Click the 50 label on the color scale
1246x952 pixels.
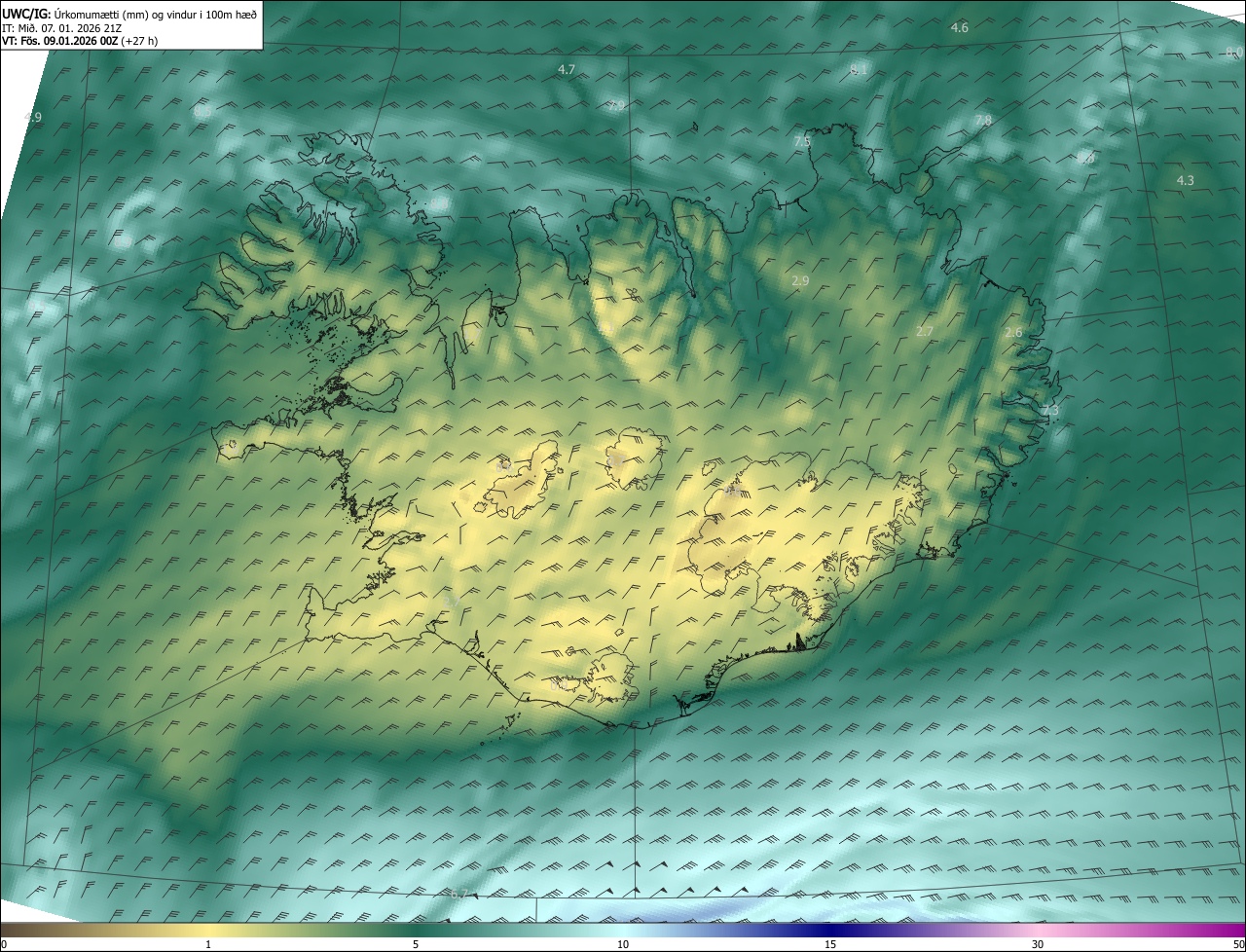point(1239,944)
